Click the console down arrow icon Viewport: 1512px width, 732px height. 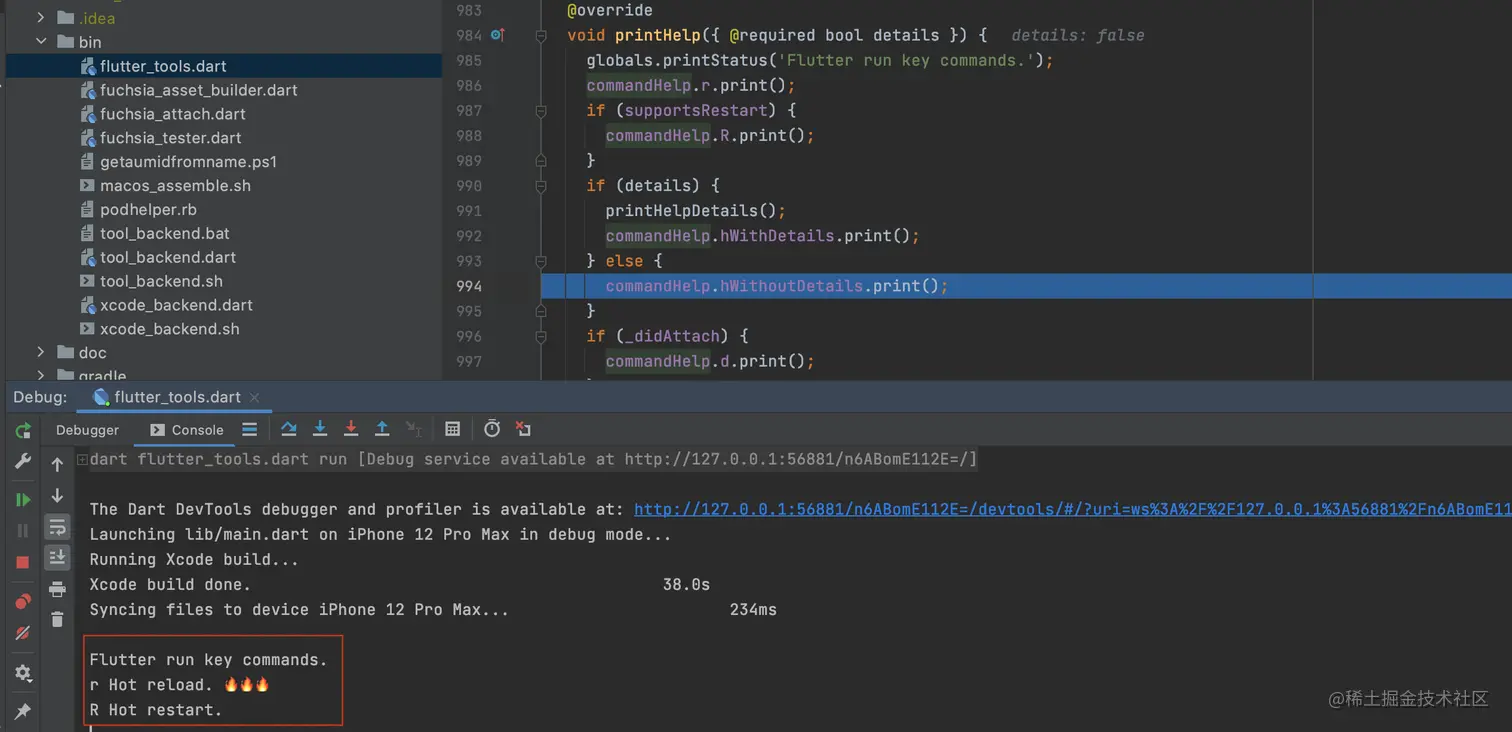(57, 495)
